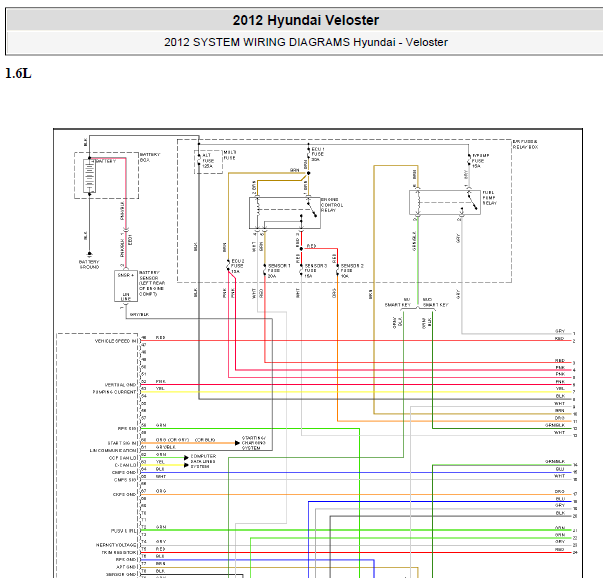The width and height of the screenshot is (603, 578).
Task: Click the 'C-CAN LO' pin label
Action: [x=124, y=465]
